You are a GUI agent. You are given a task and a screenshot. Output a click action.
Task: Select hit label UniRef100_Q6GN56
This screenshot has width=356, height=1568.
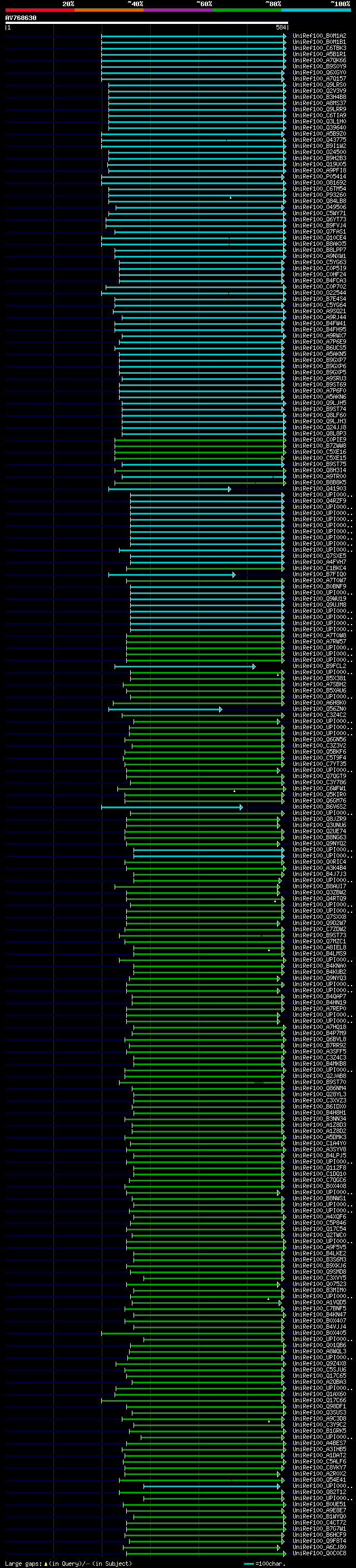(319, 740)
